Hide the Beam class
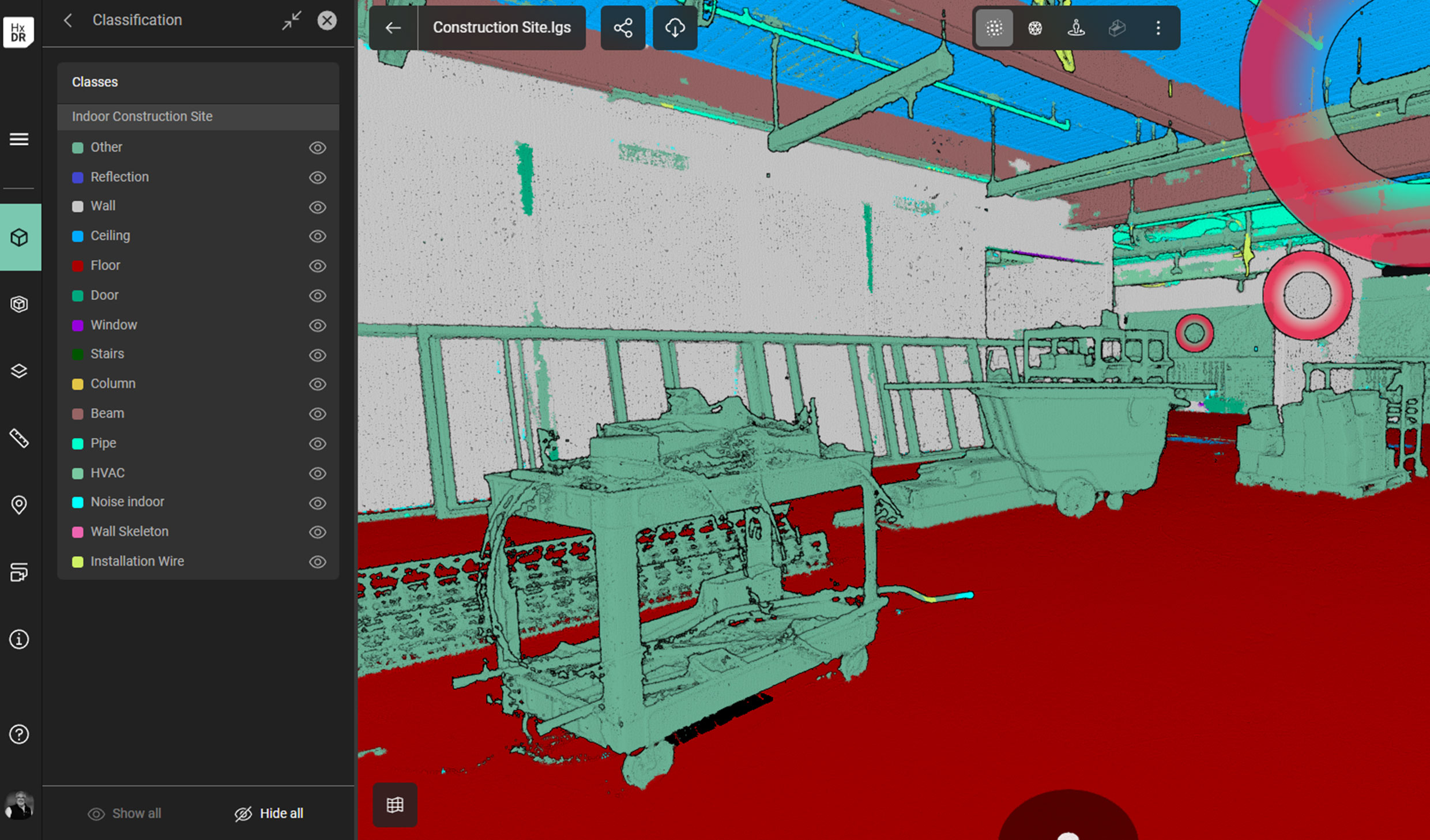 (318, 414)
